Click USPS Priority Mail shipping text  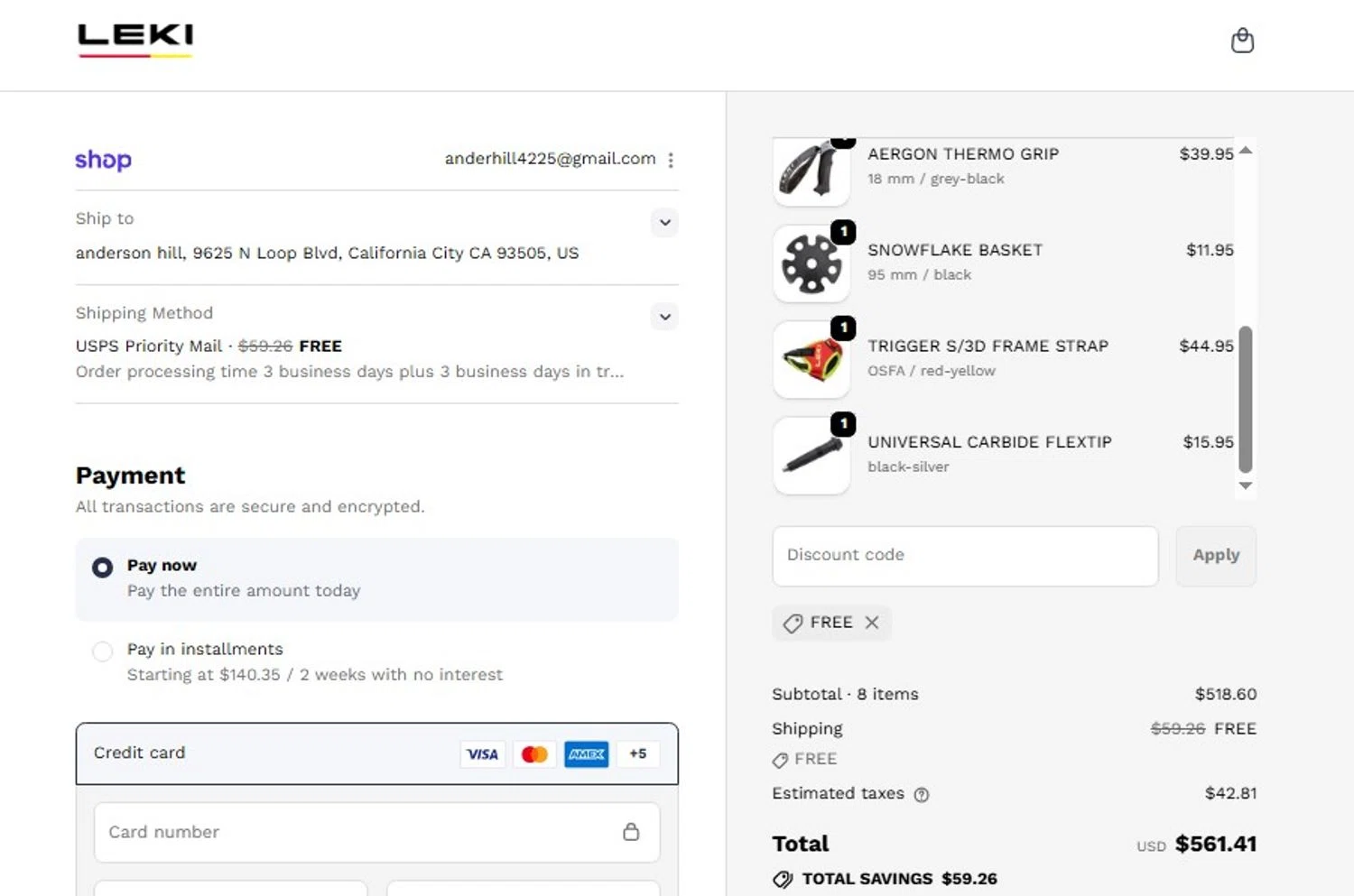pyautogui.click(x=149, y=346)
